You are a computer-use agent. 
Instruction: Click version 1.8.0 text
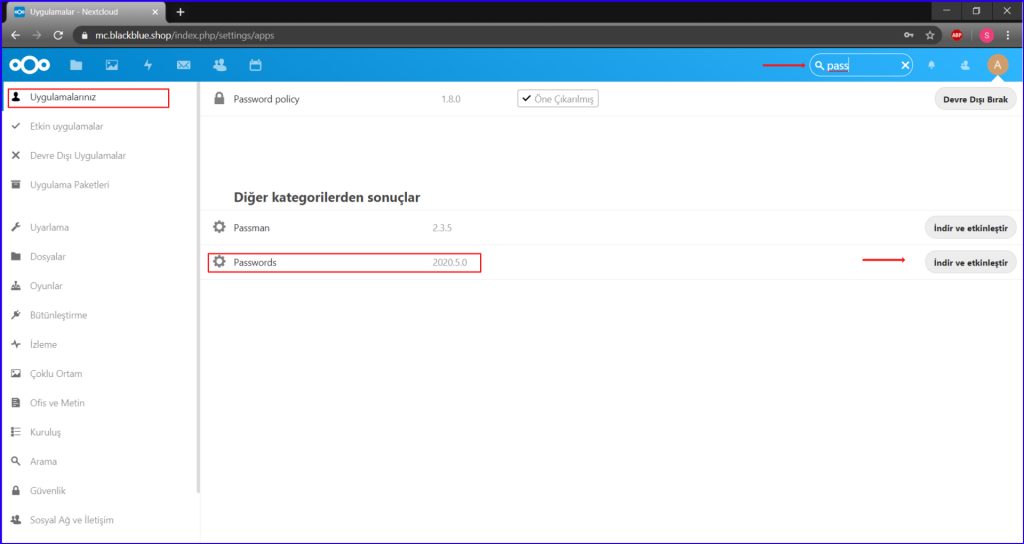(x=451, y=99)
